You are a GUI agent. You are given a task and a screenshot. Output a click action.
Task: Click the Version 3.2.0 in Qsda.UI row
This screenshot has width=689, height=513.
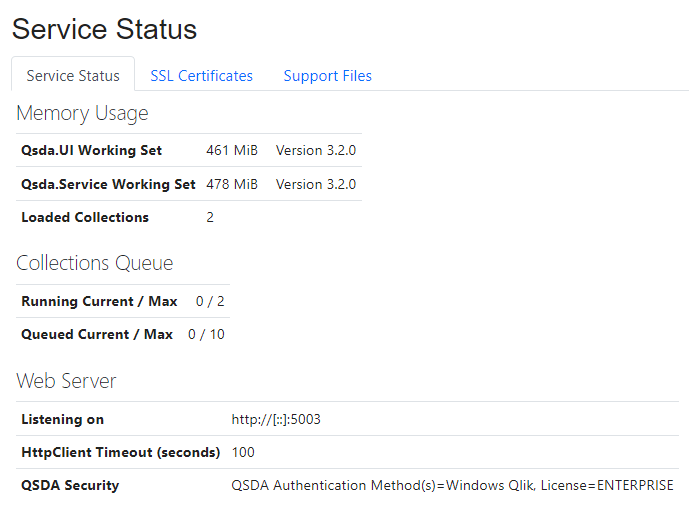tap(315, 151)
